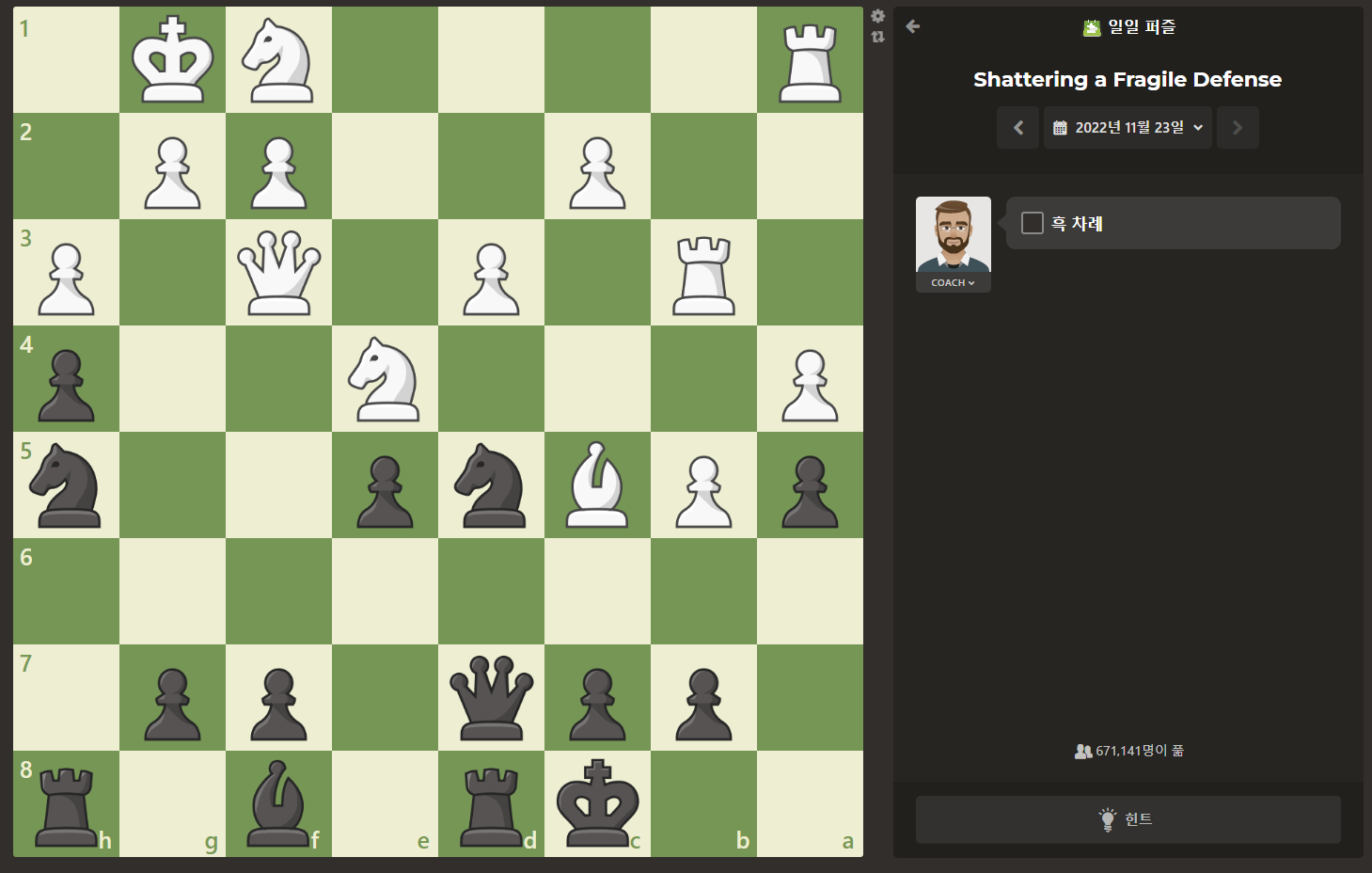Select the white bishop on c5
The image size is (1372, 873).
point(598,484)
